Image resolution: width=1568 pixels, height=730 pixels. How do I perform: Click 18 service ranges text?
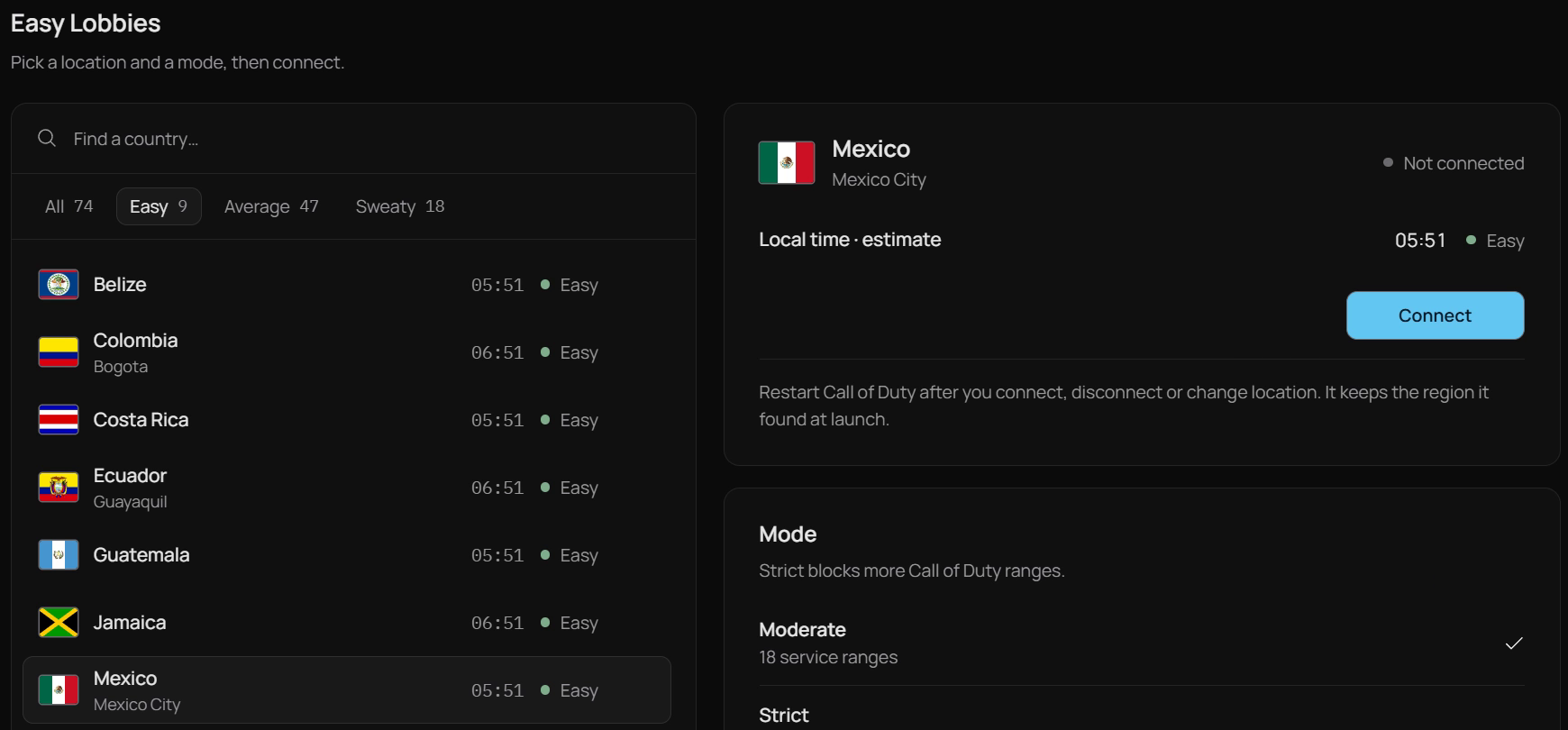coord(828,657)
